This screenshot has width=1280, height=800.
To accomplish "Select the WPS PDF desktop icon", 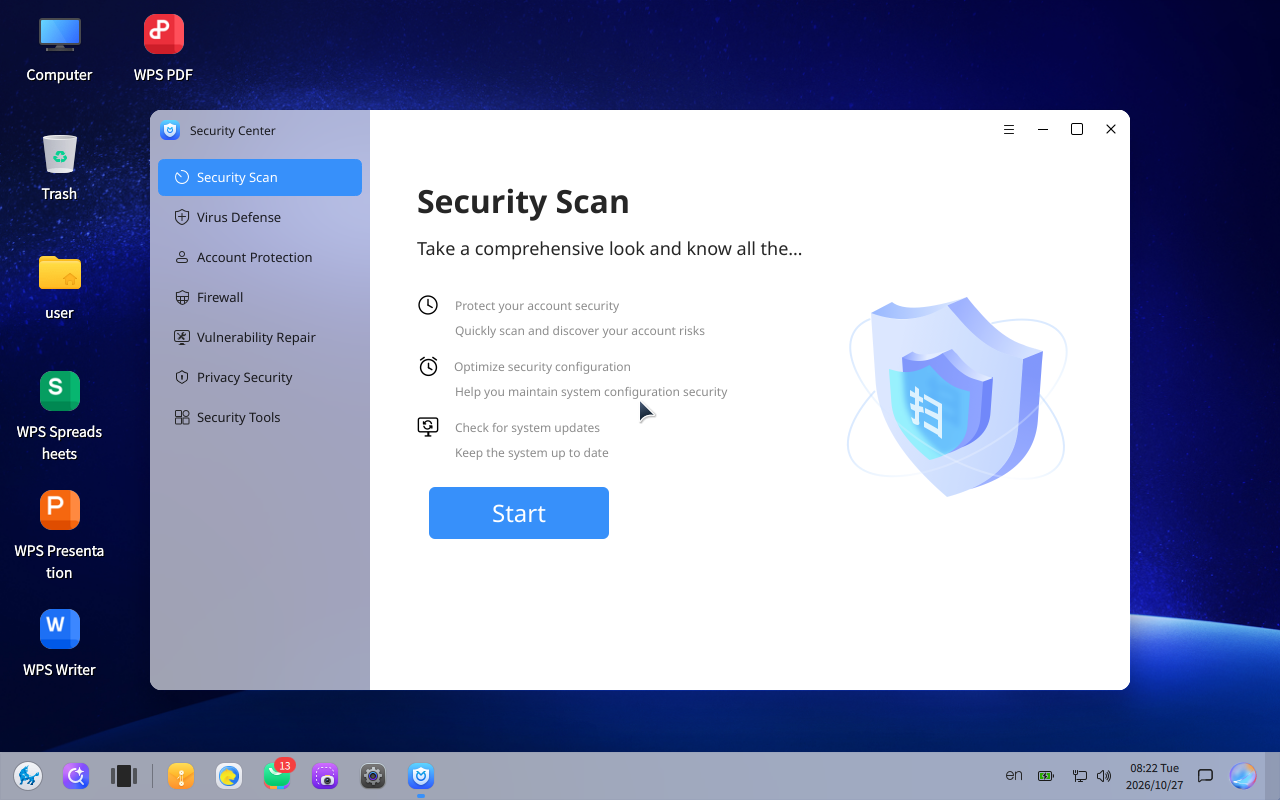I will point(163,49).
